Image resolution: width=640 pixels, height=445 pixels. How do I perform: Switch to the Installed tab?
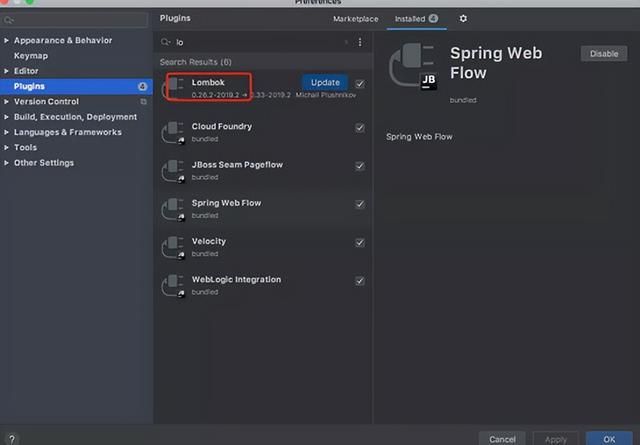pos(409,19)
